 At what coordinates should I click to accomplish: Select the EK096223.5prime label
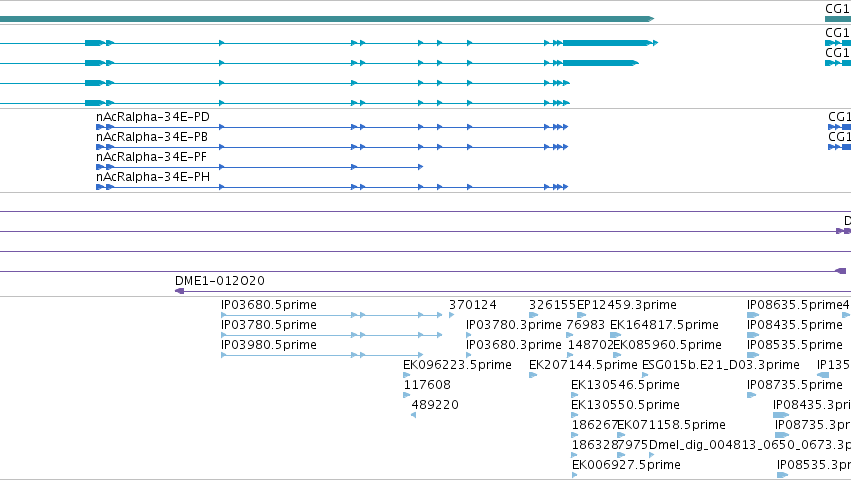click(457, 365)
